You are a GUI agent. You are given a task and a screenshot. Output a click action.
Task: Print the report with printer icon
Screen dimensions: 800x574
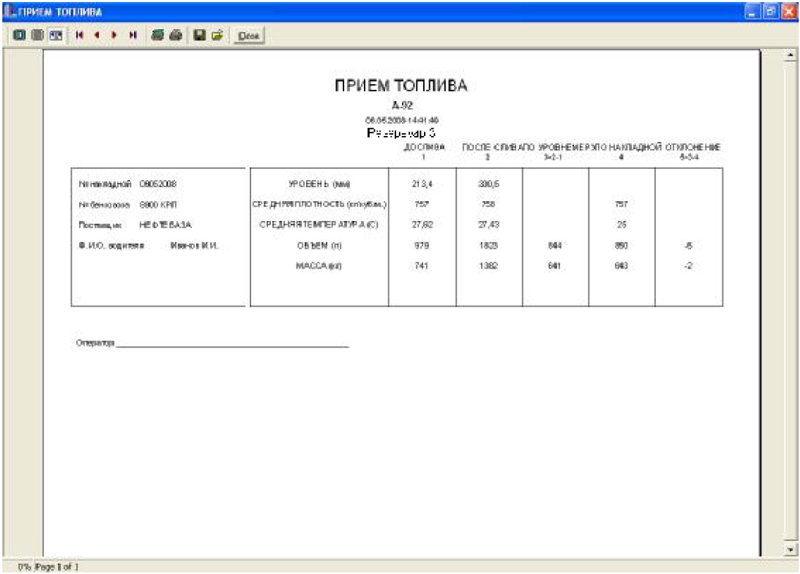[176, 35]
